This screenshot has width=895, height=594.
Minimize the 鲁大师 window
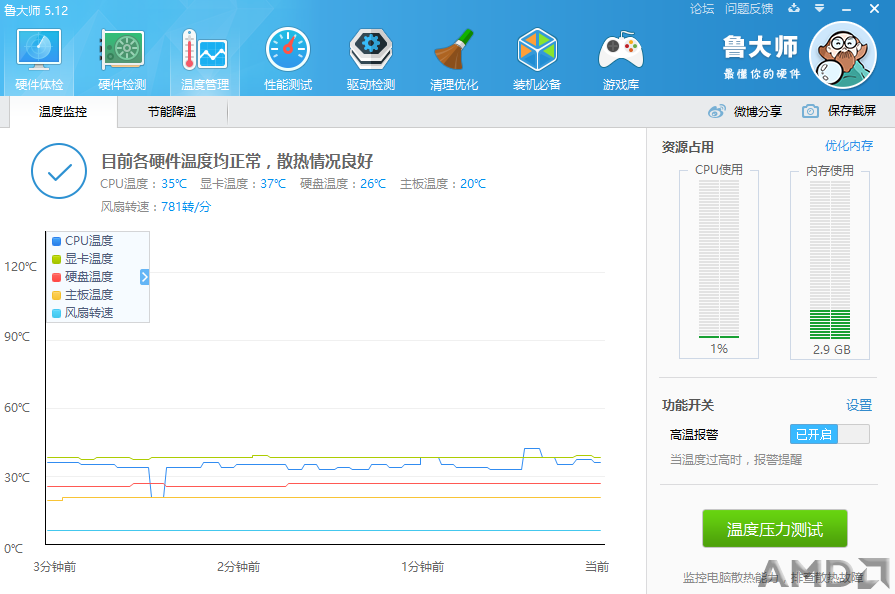[846, 9]
